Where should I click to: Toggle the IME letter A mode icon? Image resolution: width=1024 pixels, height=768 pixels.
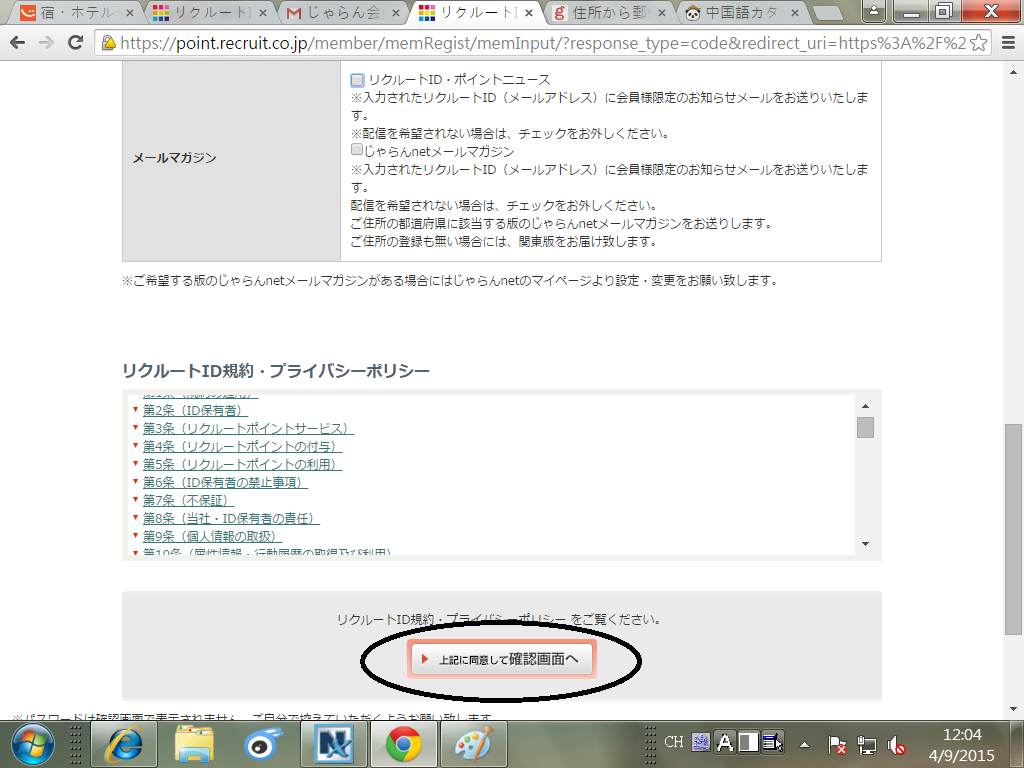point(724,743)
